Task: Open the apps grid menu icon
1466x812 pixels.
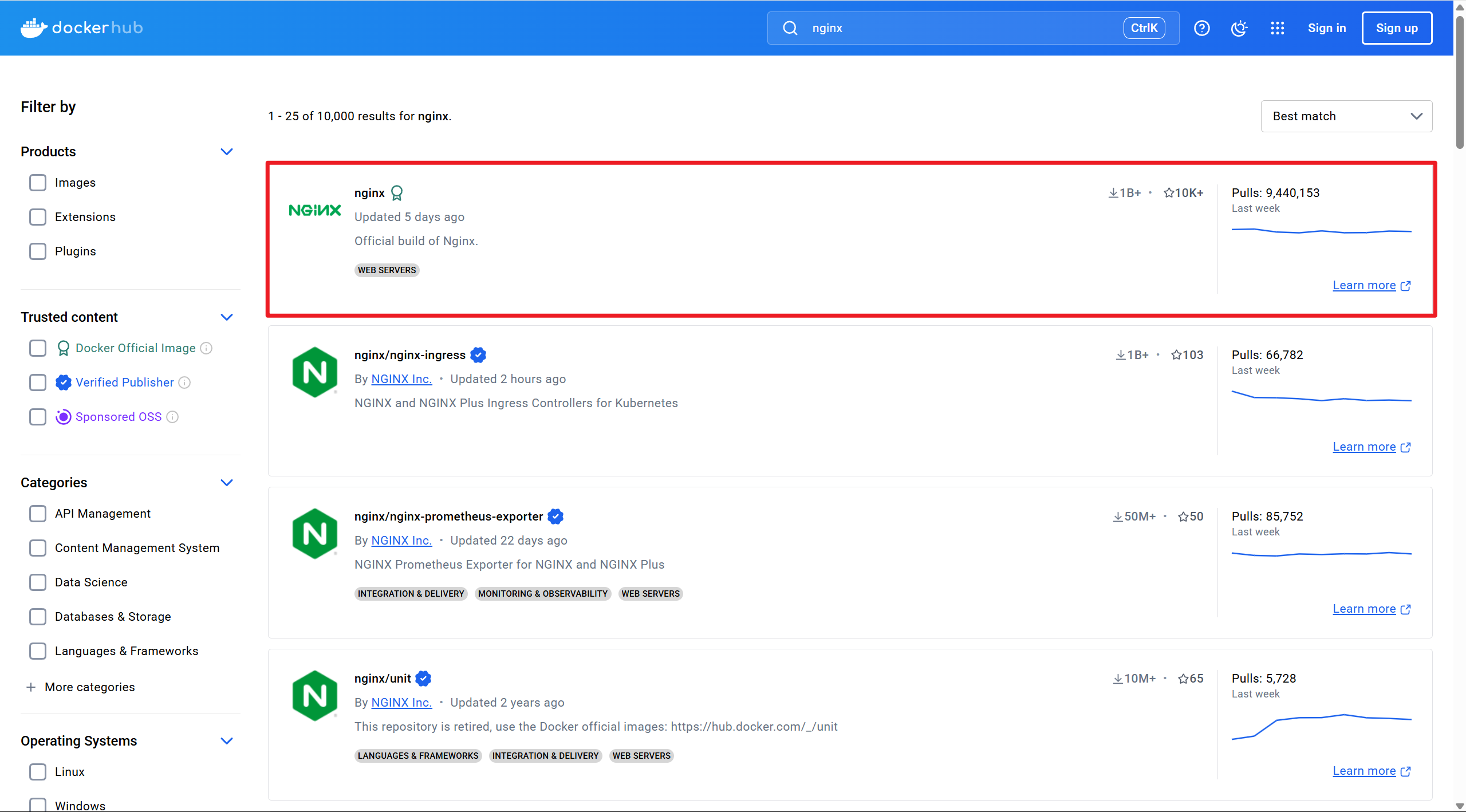Action: 1277,28
